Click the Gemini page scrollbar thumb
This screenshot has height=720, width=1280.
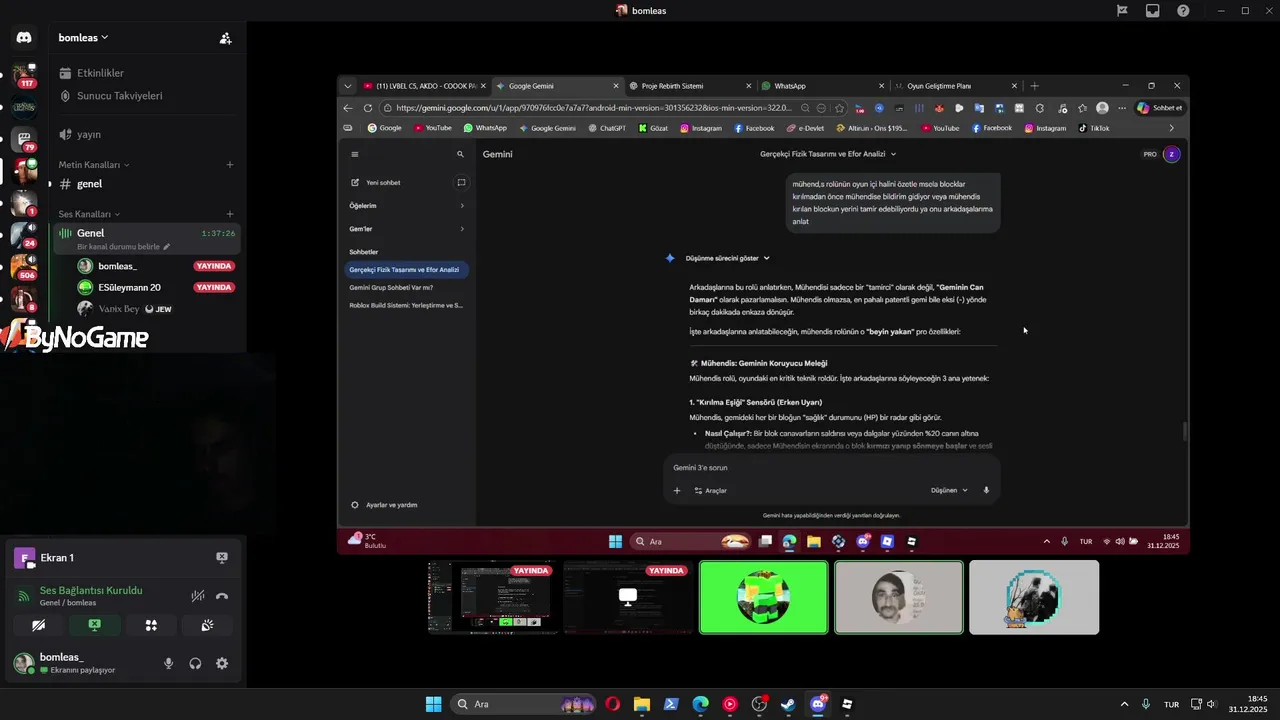click(1185, 431)
